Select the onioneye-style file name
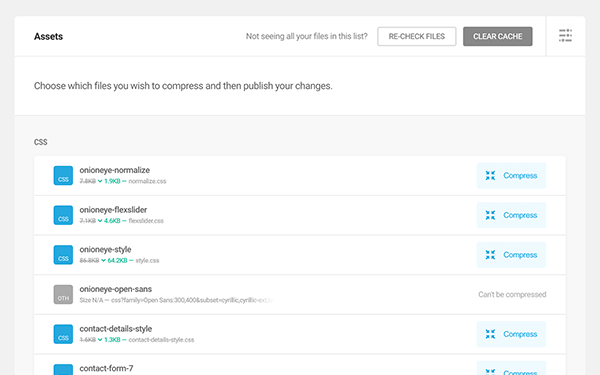This screenshot has height=375, width=600. click(x=105, y=249)
